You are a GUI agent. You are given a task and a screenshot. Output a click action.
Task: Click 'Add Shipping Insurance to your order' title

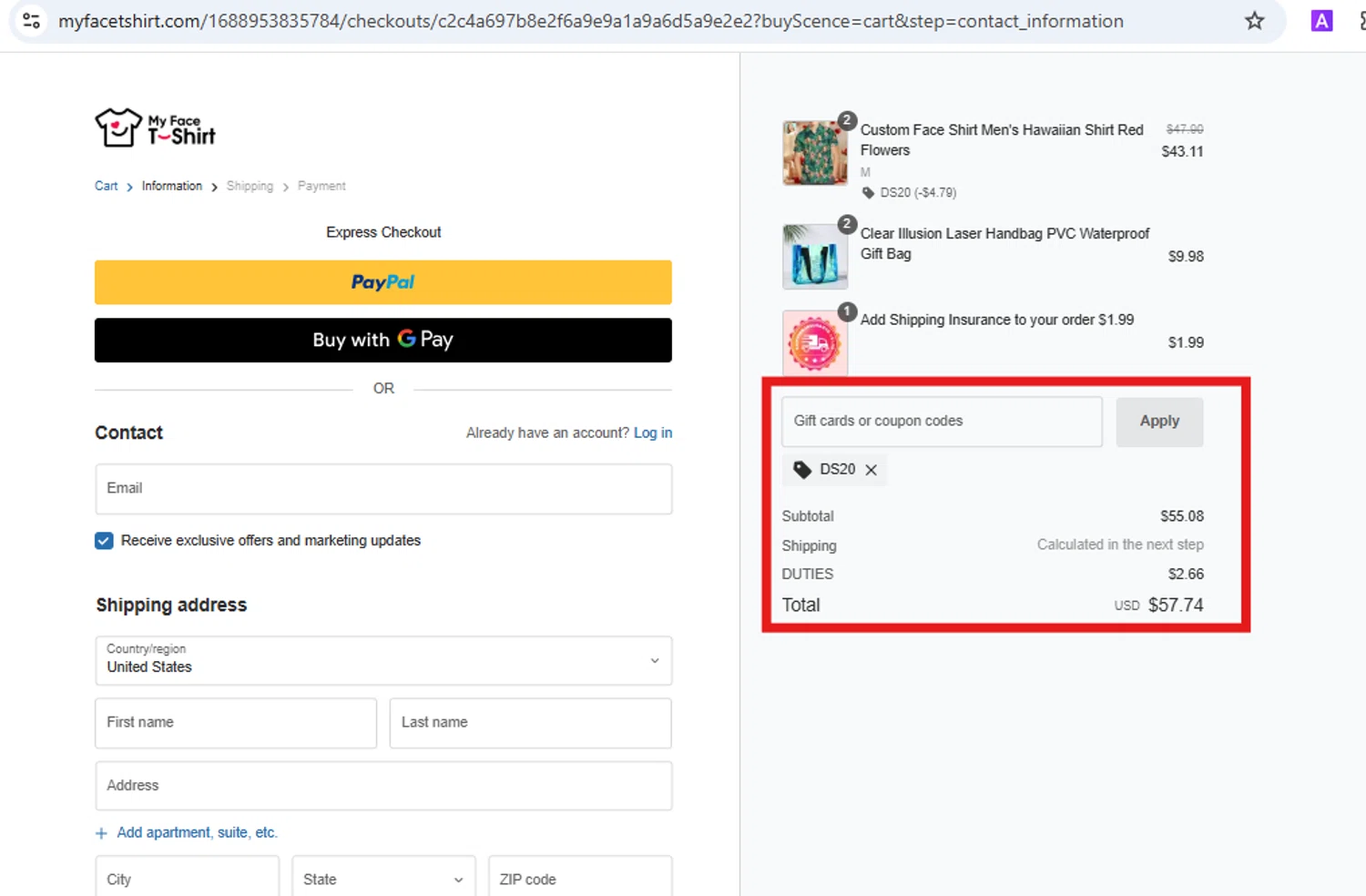point(997,320)
